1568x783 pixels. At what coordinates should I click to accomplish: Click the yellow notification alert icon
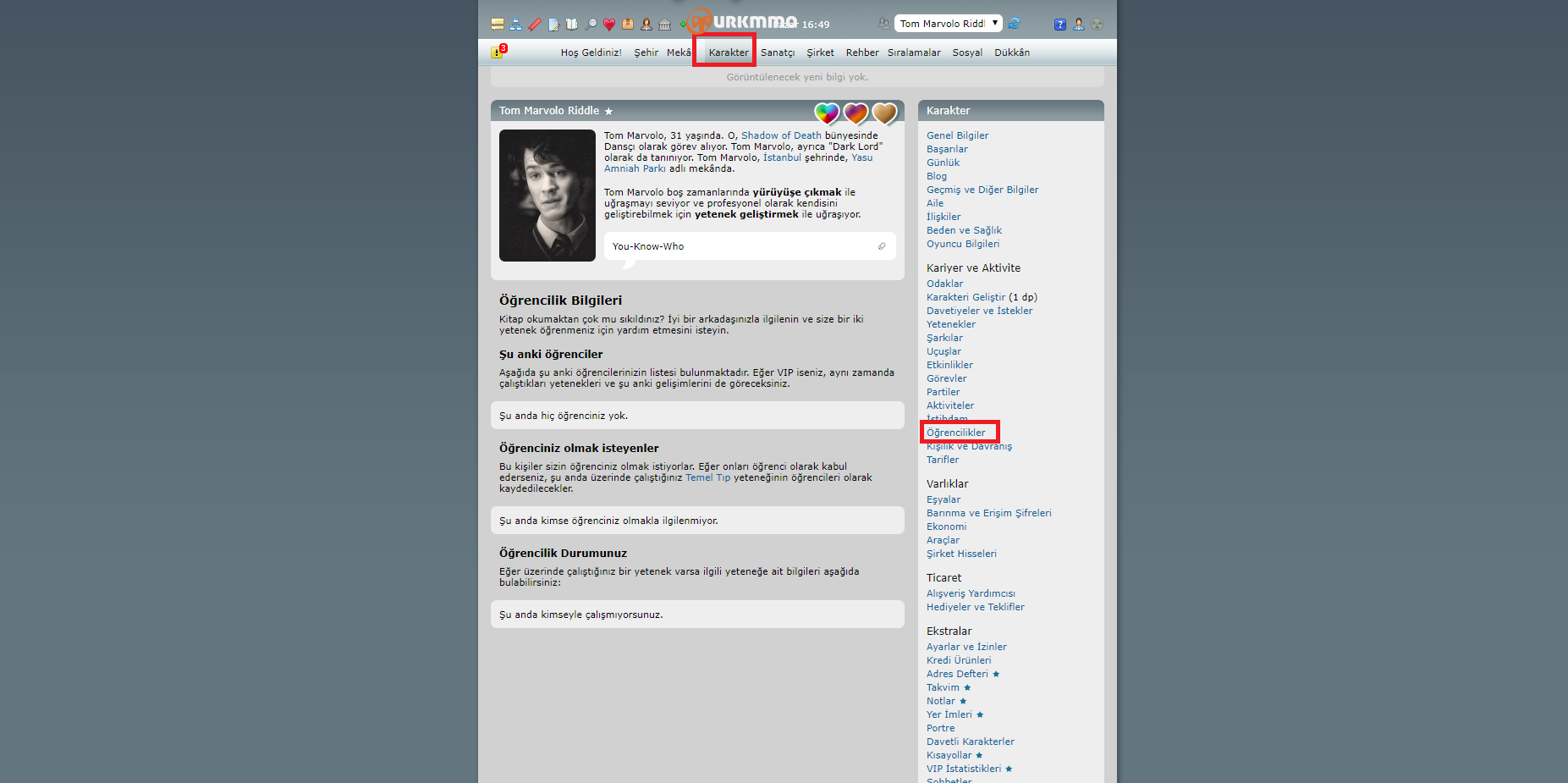[497, 52]
